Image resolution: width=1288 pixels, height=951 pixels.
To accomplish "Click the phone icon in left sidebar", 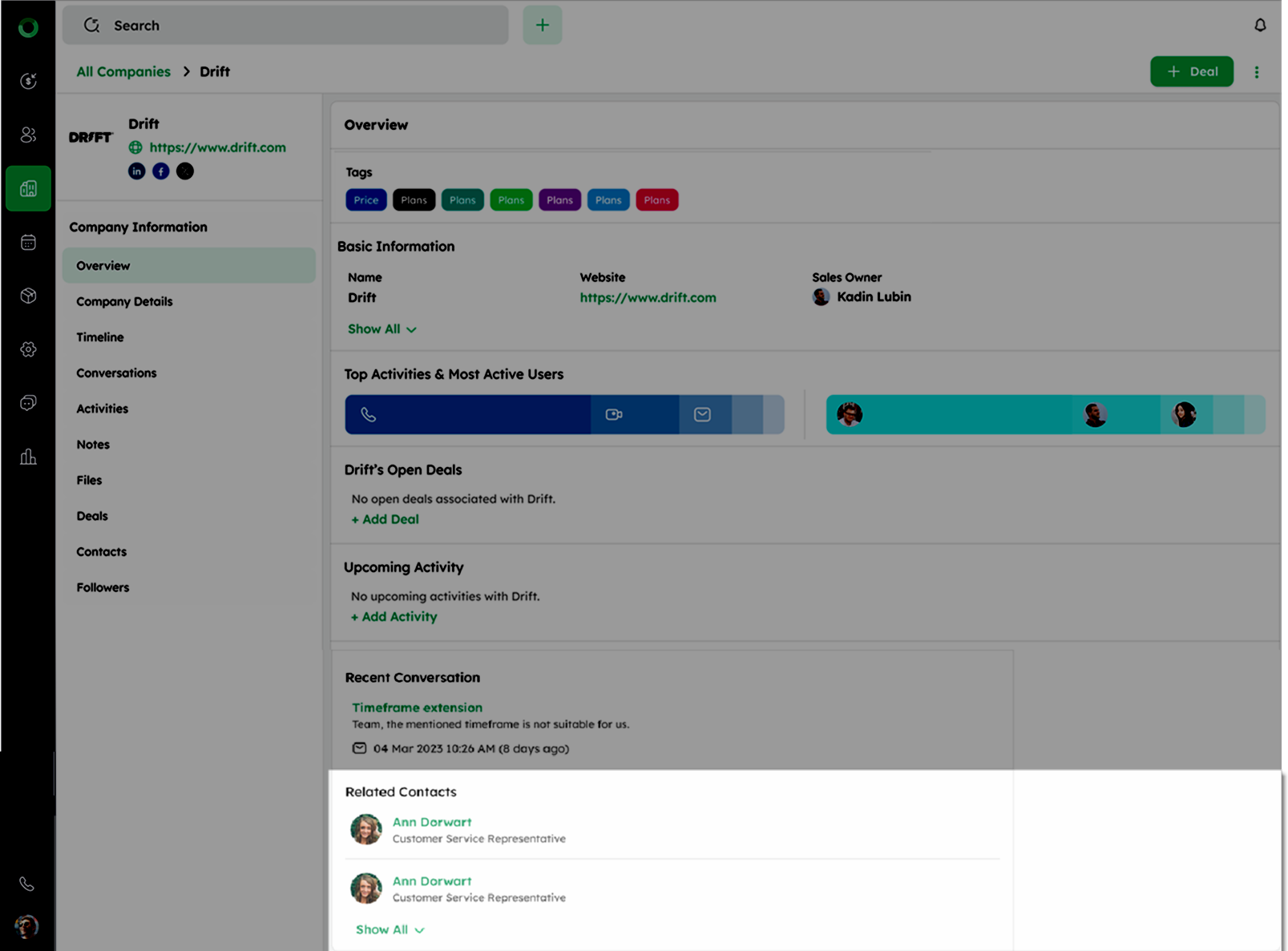I will point(27,884).
